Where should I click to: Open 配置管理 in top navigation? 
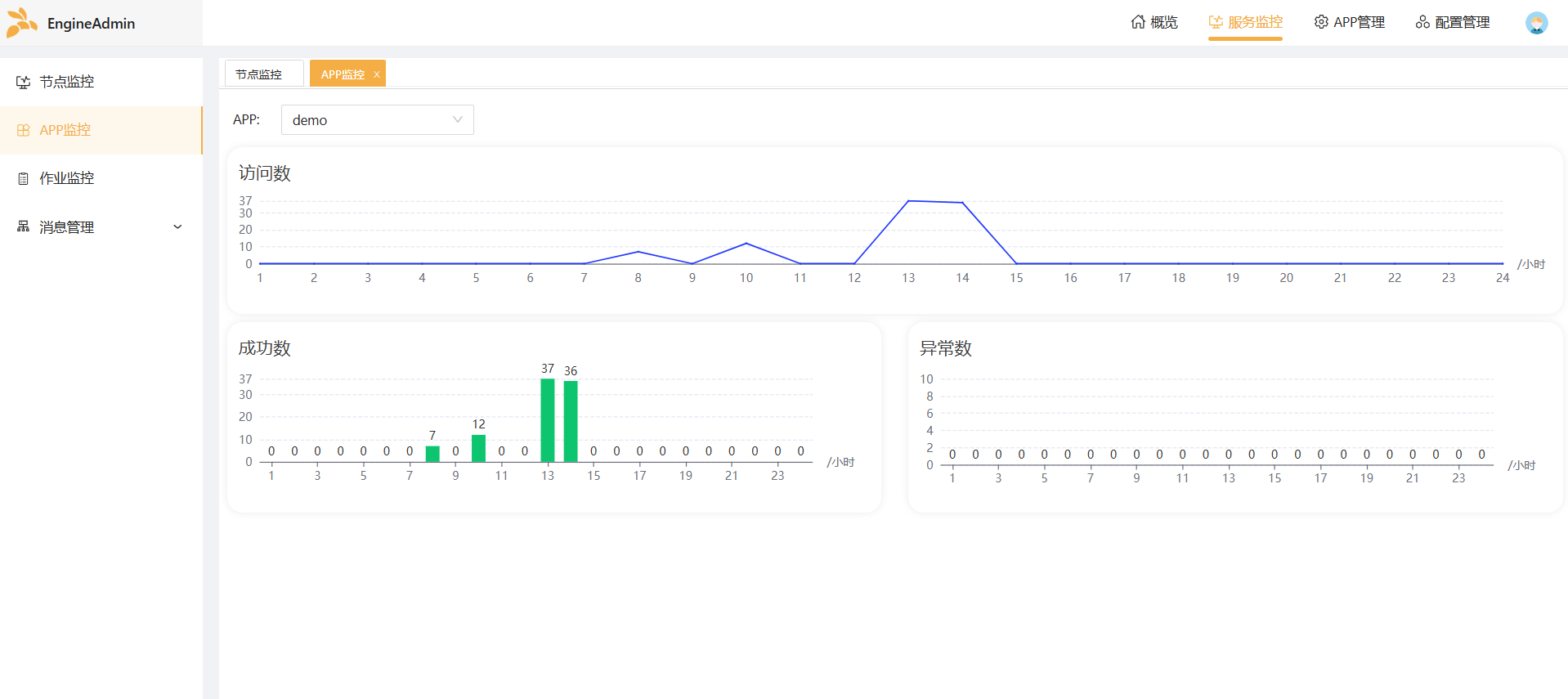(x=1453, y=22)
